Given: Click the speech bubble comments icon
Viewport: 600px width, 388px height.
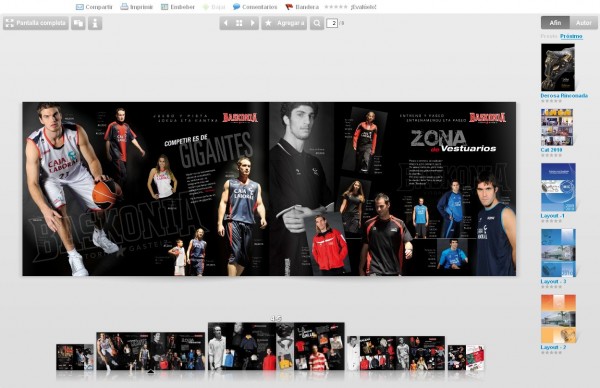Looking at the screenshot, I should coord(236,7).
